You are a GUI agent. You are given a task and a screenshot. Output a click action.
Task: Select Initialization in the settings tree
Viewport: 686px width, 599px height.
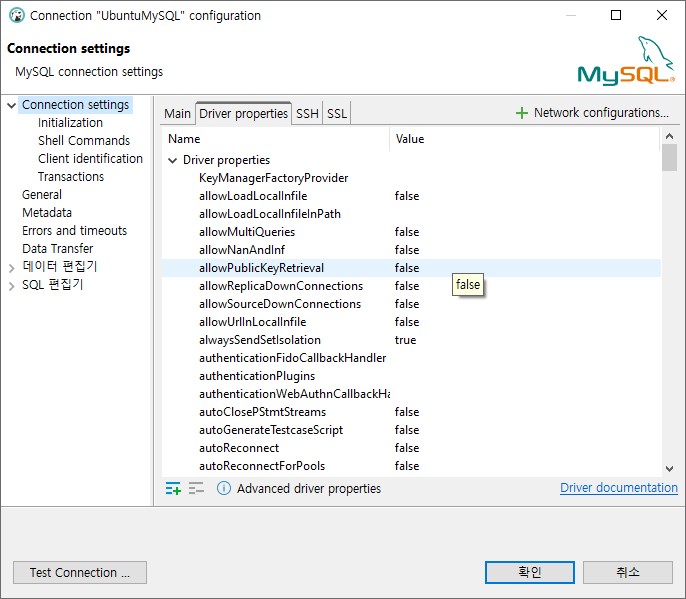tap(70, 123)
